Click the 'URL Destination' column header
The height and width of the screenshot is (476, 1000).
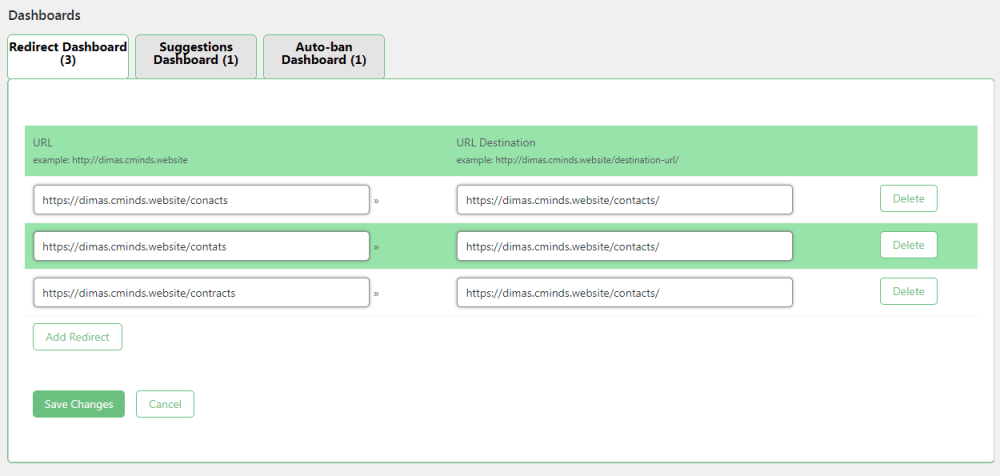[496, 143]
